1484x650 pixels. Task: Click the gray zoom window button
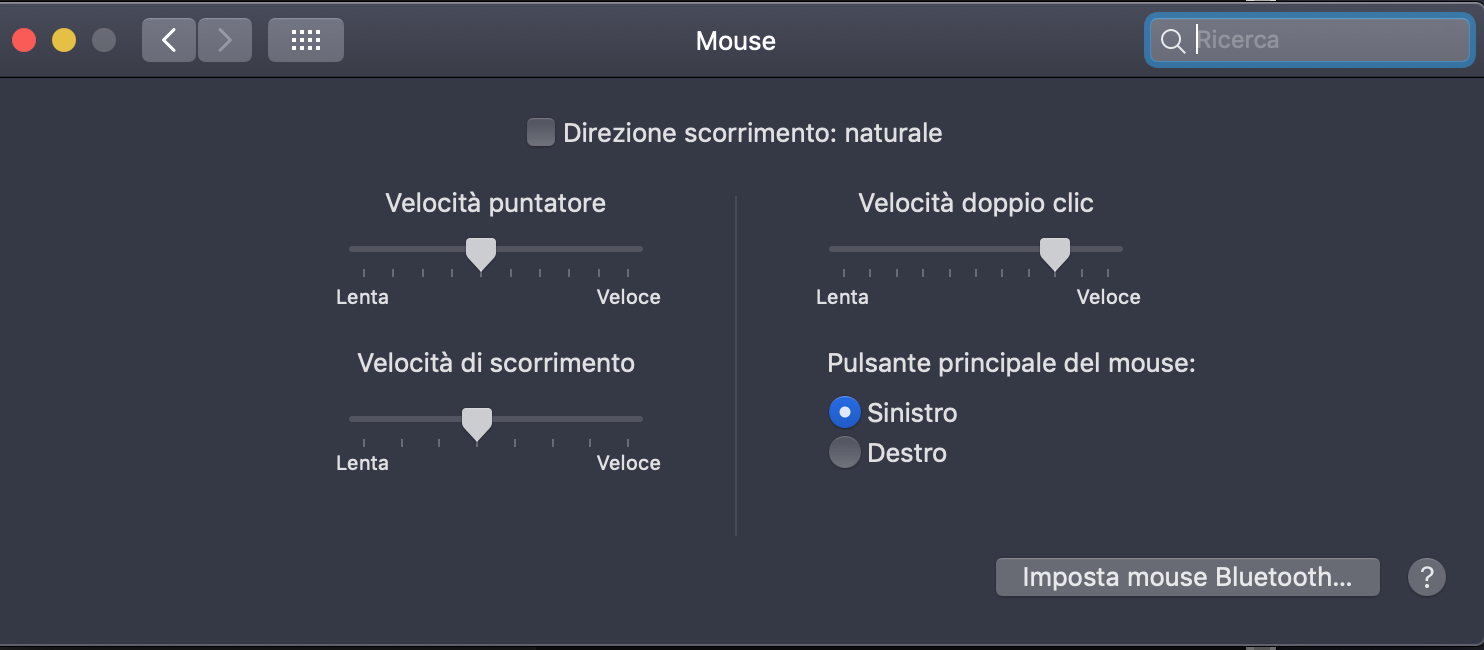[x=104, y=40]
